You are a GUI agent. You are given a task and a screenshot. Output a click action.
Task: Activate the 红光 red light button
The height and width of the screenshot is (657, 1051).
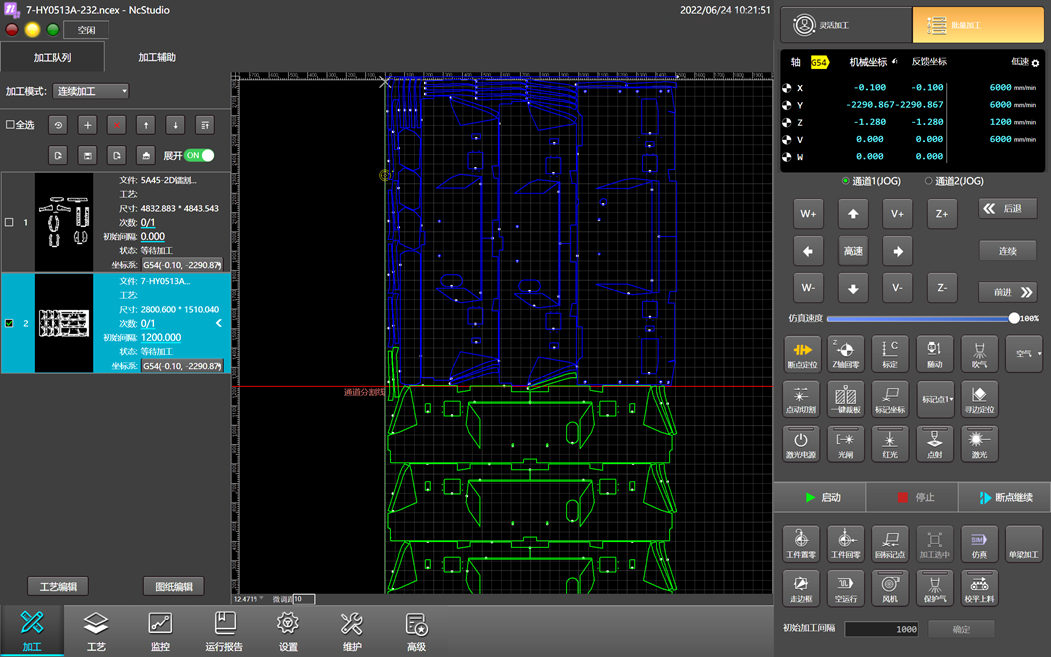pos(889,443)
